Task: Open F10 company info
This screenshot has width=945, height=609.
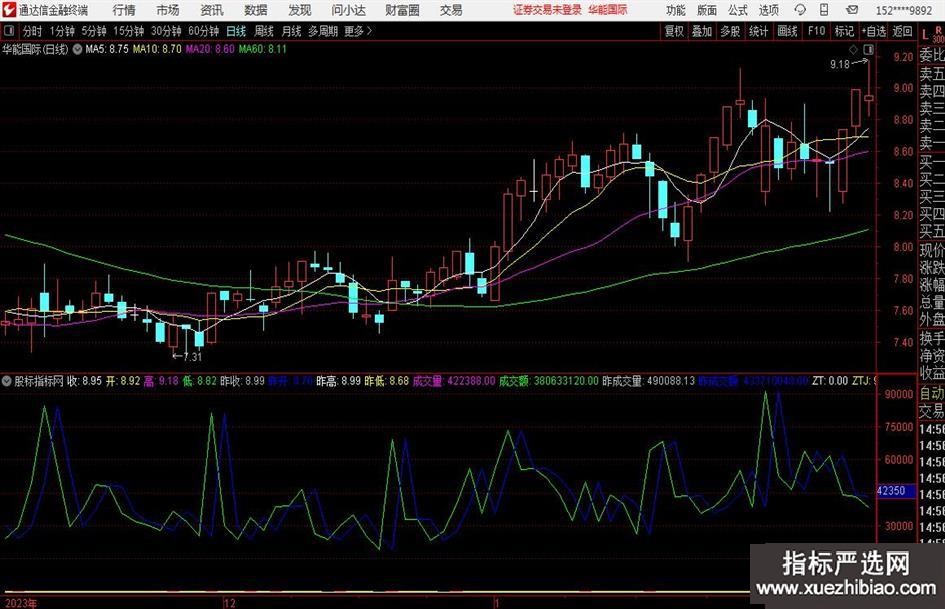Action: pyautogui.click(x=816, y=31)
